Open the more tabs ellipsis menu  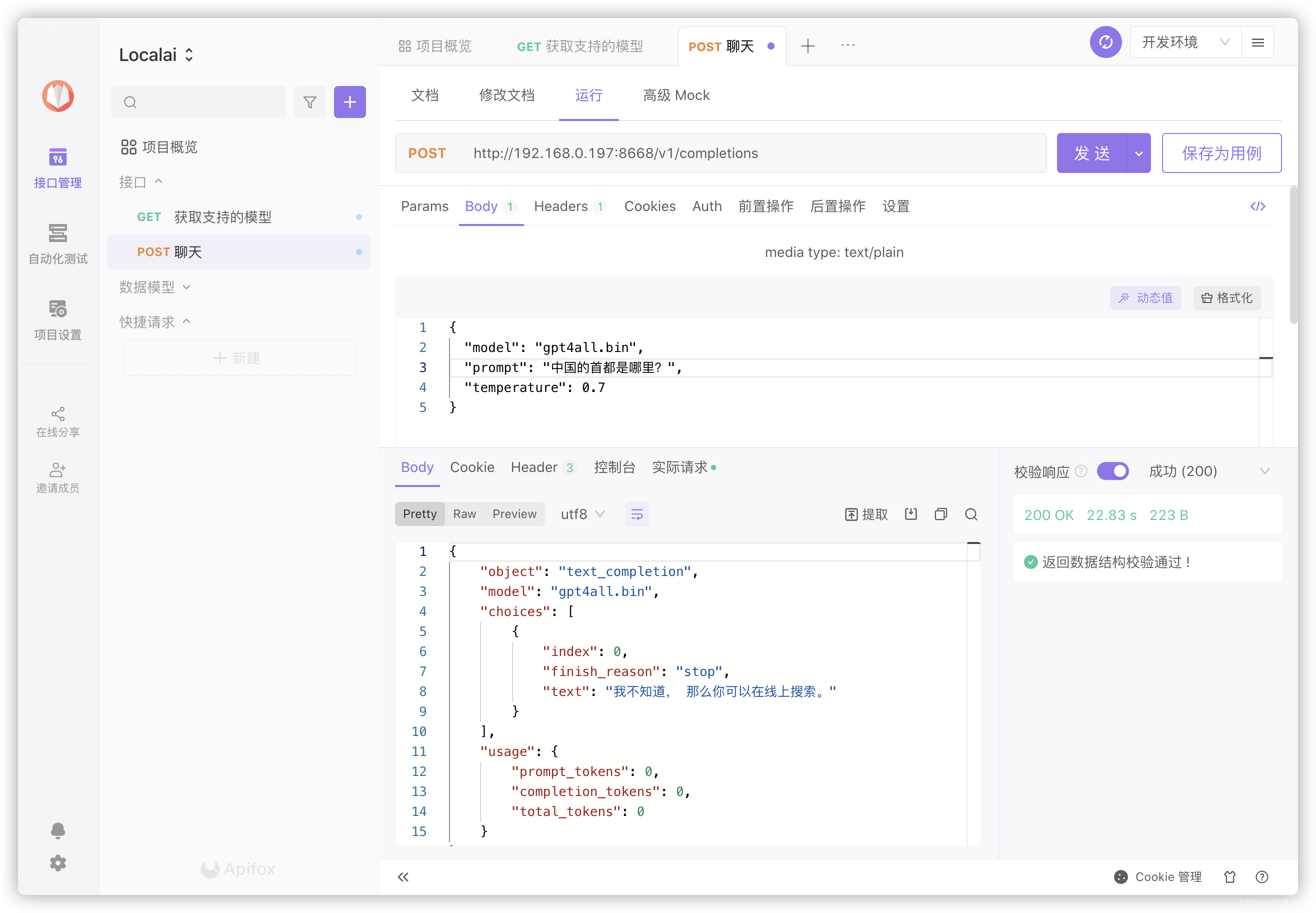point(847,45)
